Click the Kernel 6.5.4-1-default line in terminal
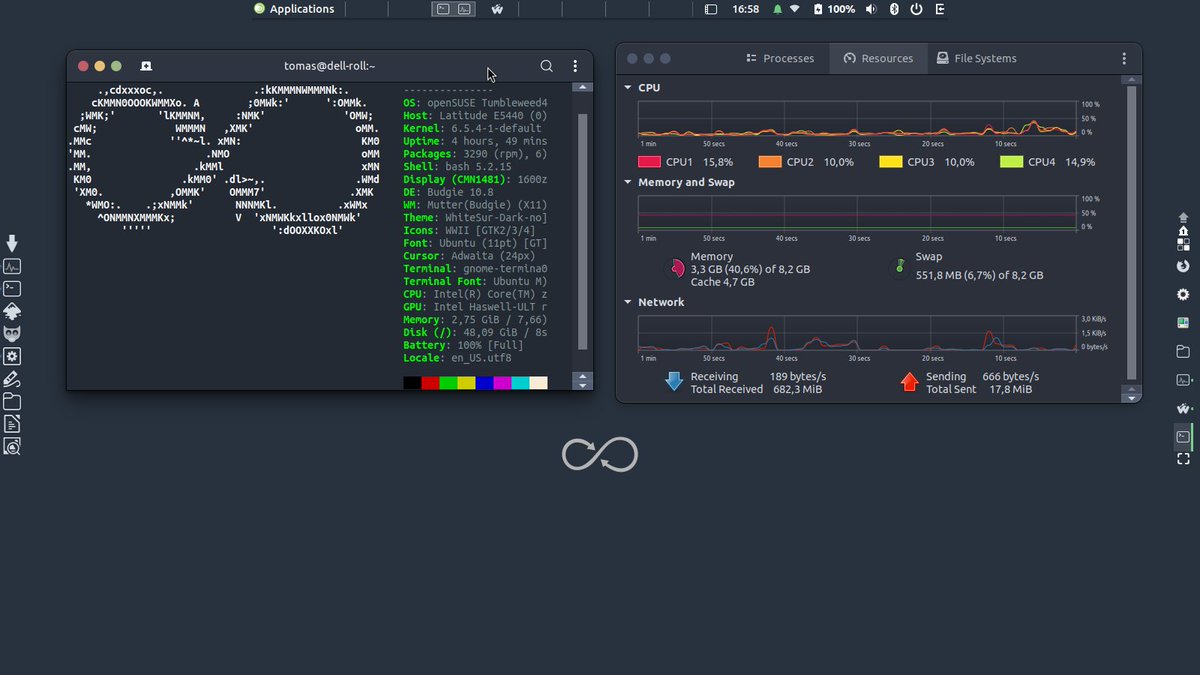The image size is (1200, 675). 472,128
